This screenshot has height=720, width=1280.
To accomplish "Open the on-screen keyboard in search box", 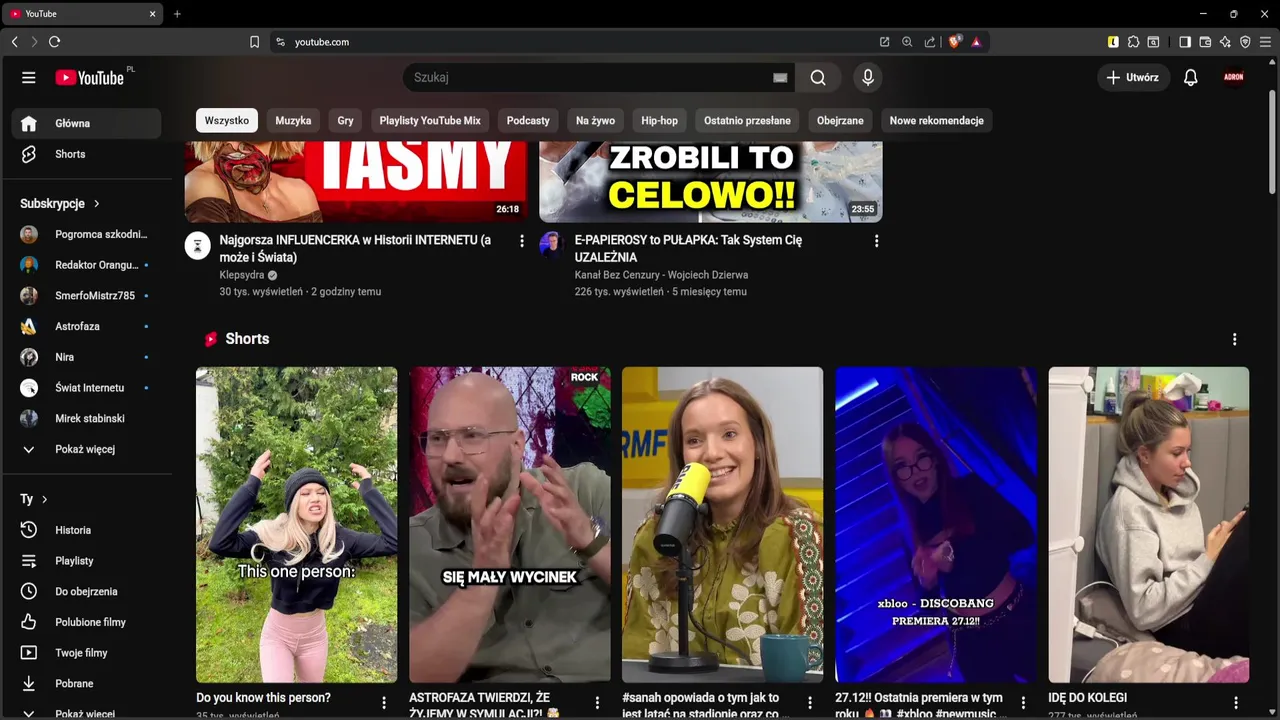I will point(780,77).
